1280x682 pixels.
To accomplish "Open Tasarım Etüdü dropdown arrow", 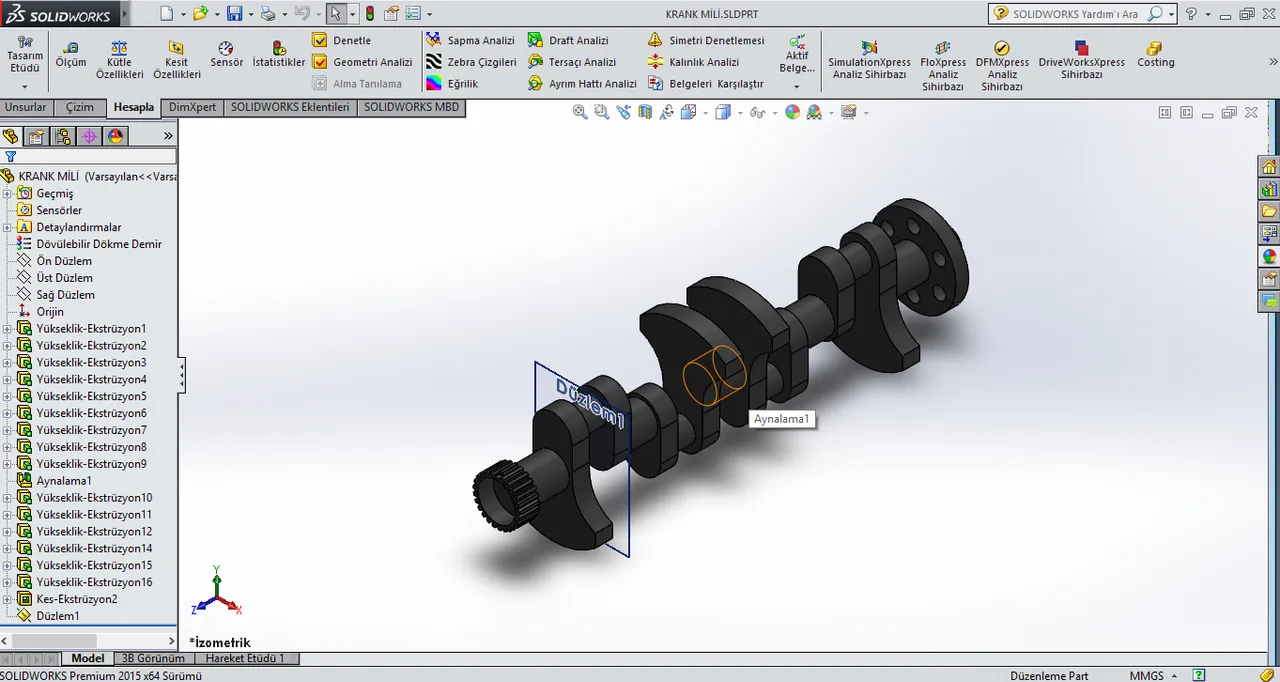I will pyautogui.click(x=25, y=86).
